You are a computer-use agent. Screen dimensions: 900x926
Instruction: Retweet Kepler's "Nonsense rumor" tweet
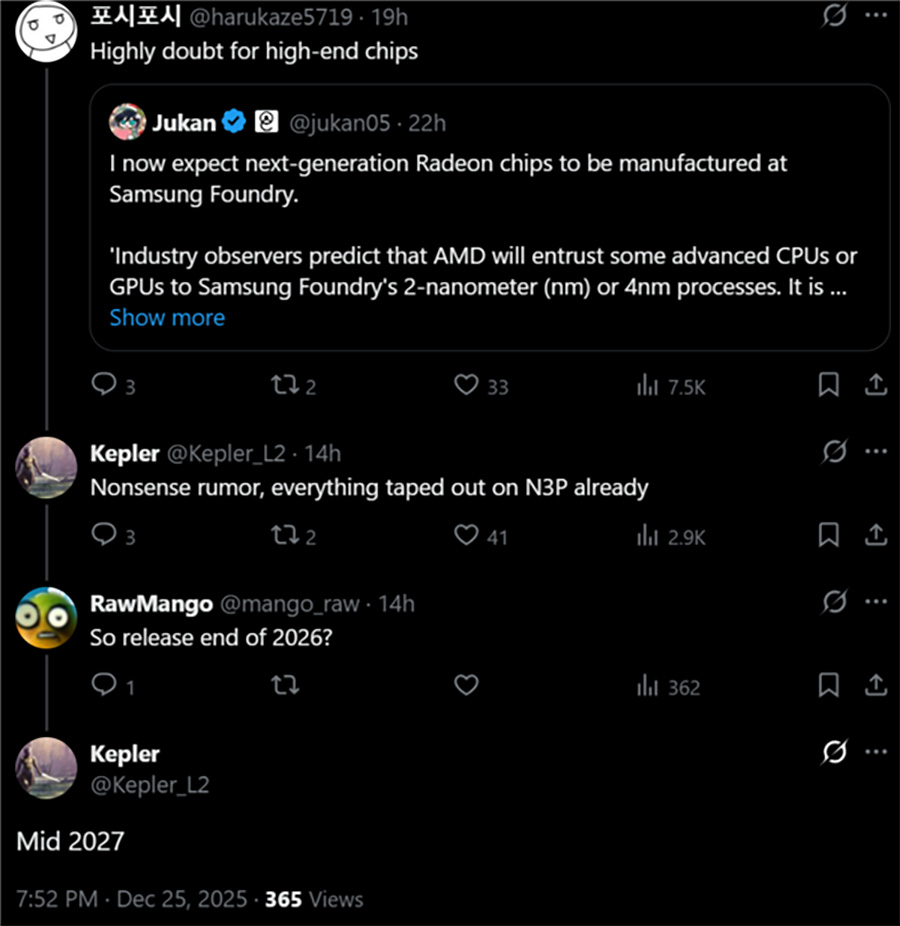pyautogui.click(x=285, y=536)
